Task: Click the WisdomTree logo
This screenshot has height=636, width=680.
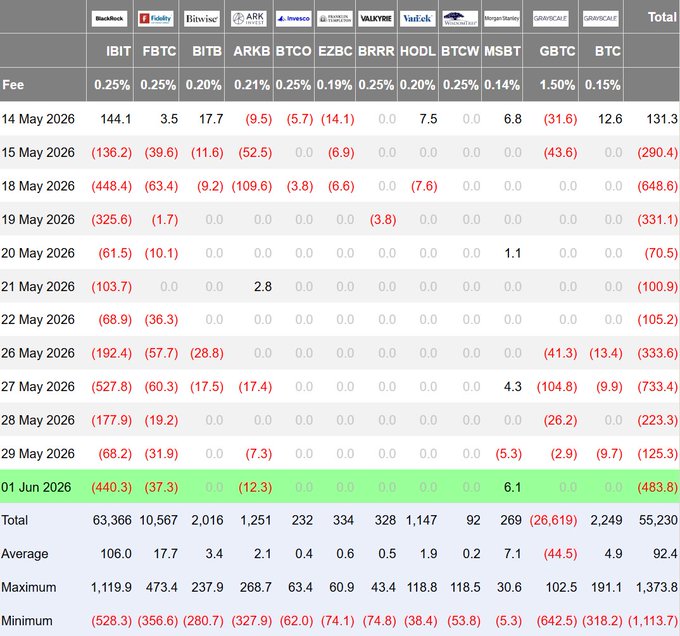Action: pos(460,19)
